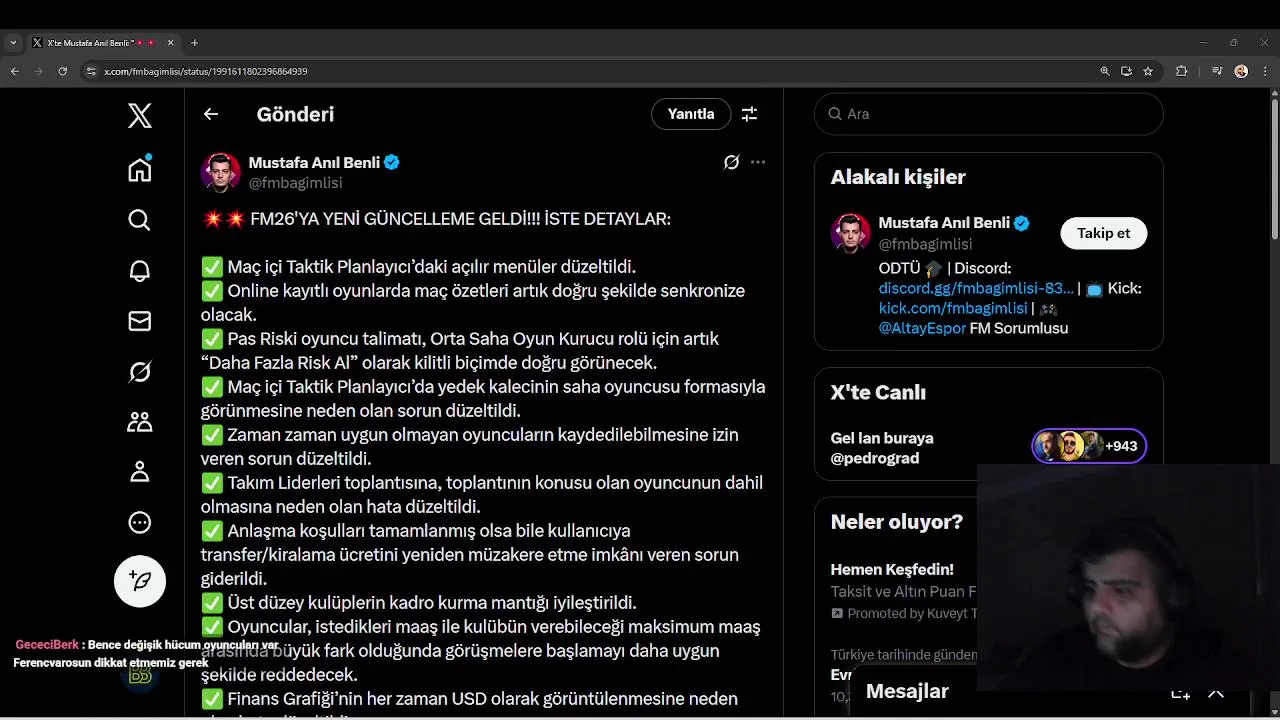Open the media control icon in browser toolbar
1280x720 pixels.
(x=1217, y=71)
